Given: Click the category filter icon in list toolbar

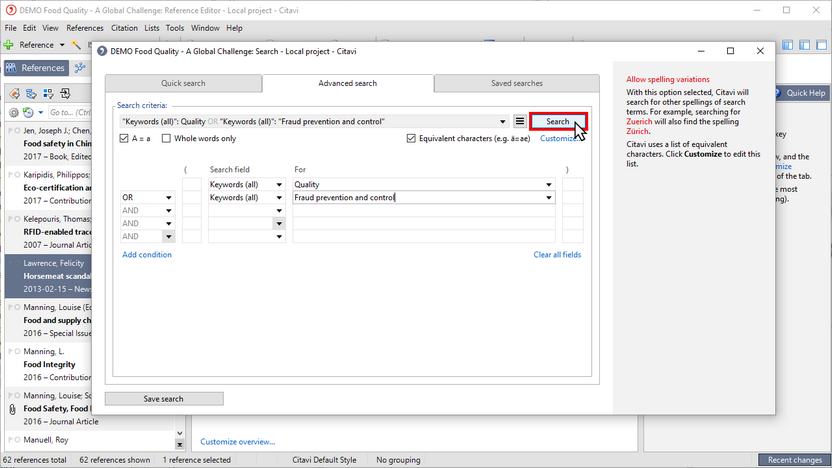Looking at the screenshot, I should point(31,94).
